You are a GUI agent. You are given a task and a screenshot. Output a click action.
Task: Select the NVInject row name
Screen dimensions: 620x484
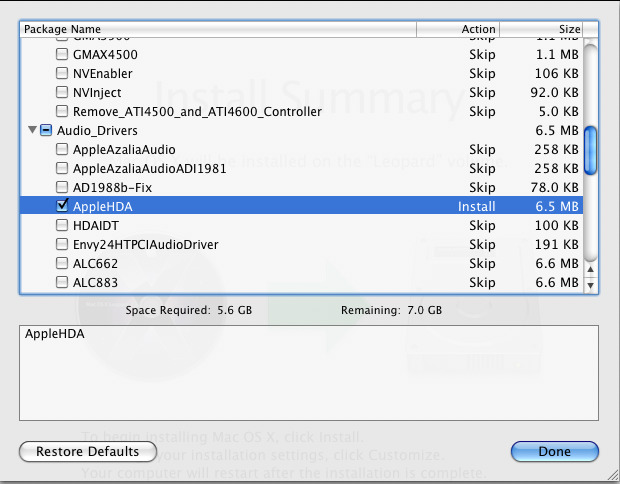pyautogui.click(x=97, y=93)
